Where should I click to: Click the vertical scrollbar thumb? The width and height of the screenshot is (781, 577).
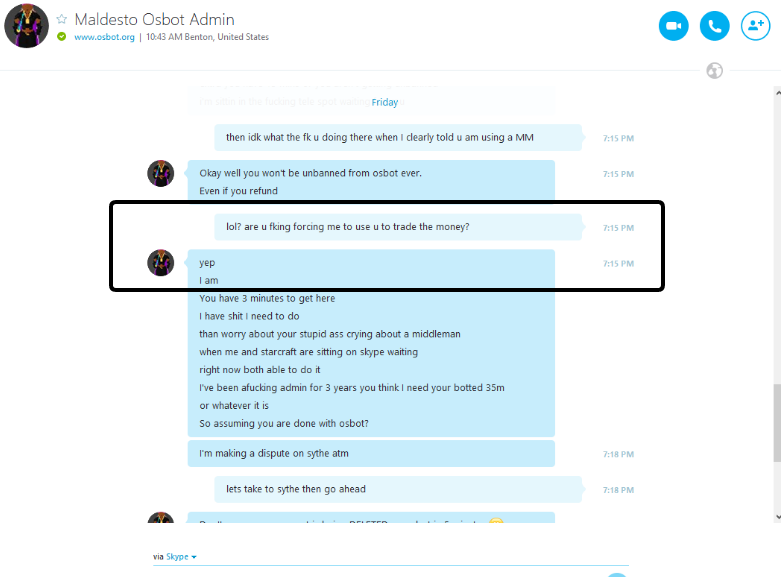[x=777, y=423]
